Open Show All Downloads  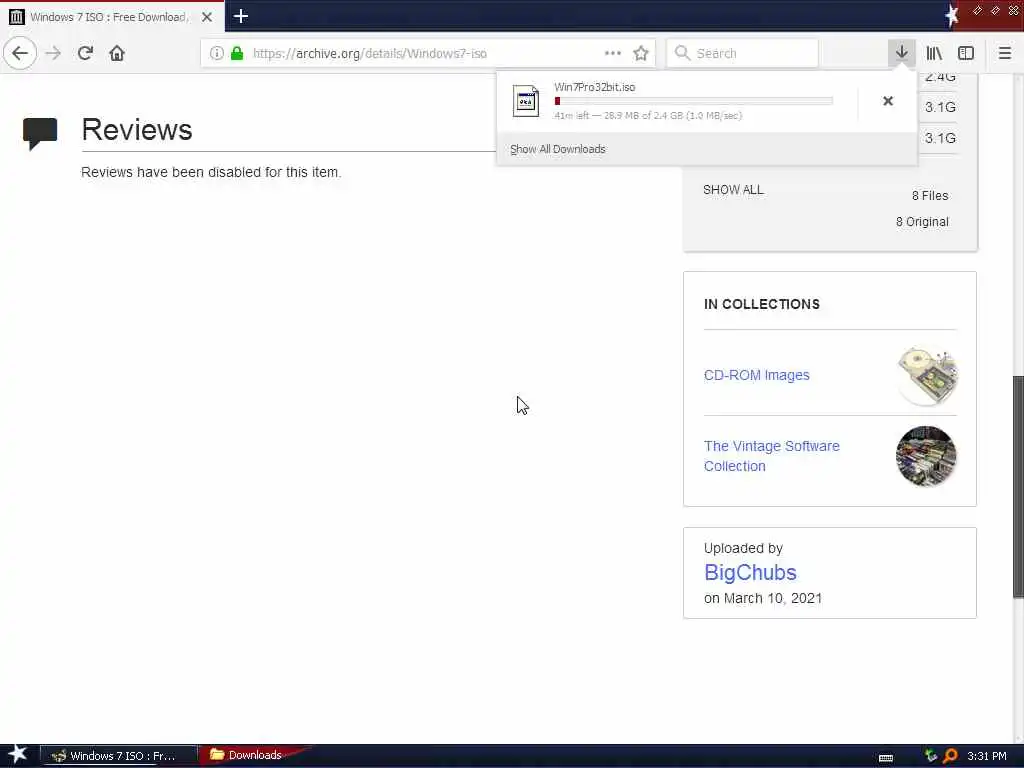pos(558,149)
